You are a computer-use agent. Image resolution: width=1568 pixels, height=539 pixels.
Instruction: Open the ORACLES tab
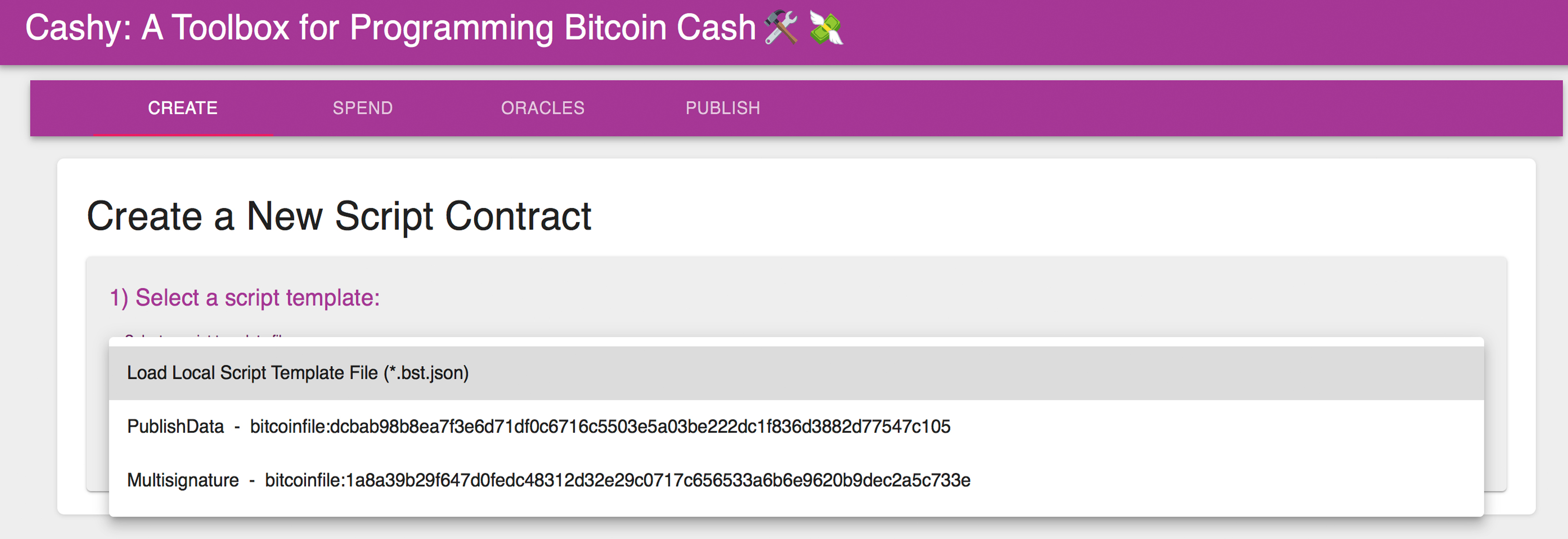(542, 108)
